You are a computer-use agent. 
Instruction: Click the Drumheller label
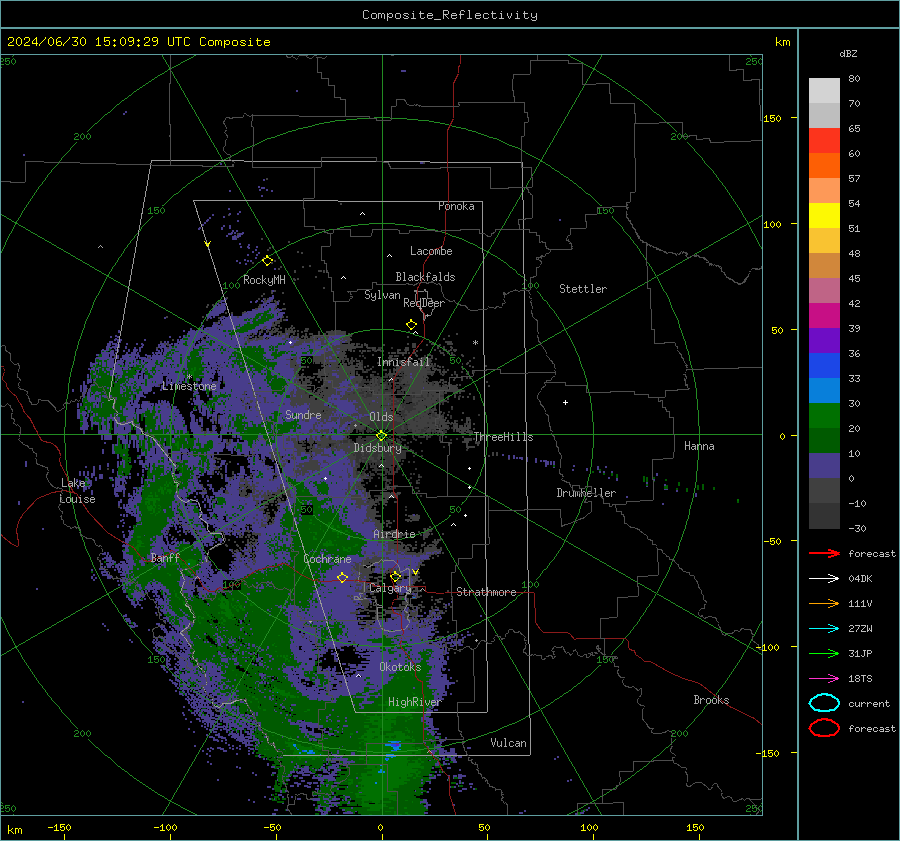click(586, 493)
